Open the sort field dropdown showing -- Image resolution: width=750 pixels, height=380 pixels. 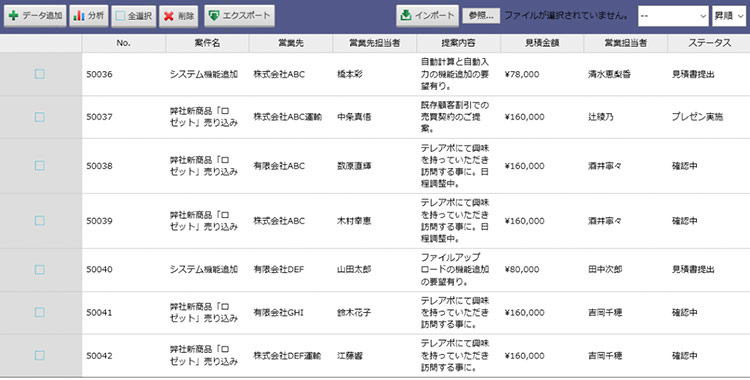673,16
